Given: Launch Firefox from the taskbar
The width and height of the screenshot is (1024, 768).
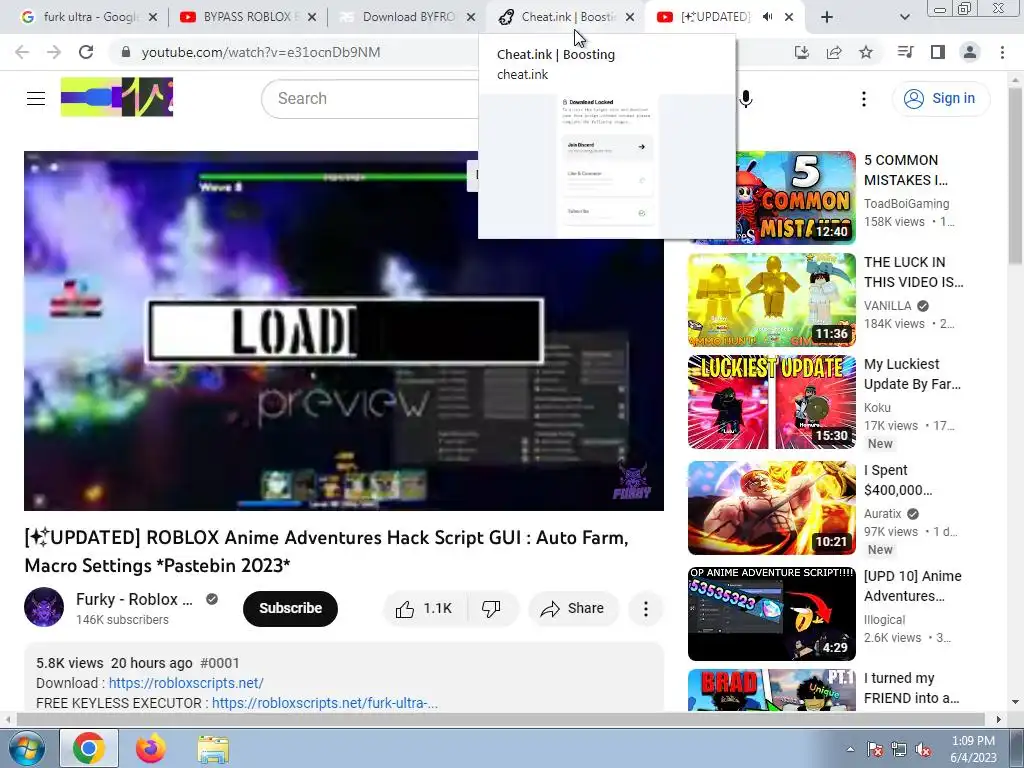Looking at the screenshot, I should 151,748.
